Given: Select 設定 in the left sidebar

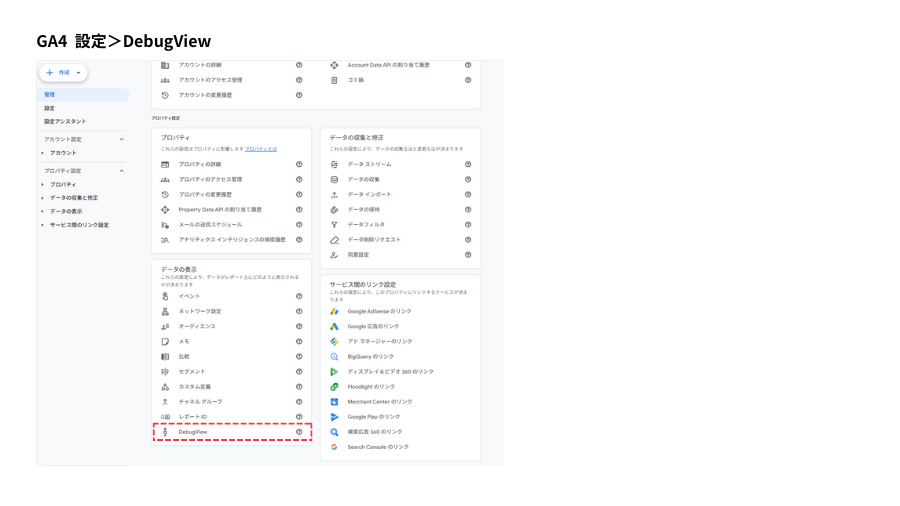Looking at the screenshot, I should point(50,108).
